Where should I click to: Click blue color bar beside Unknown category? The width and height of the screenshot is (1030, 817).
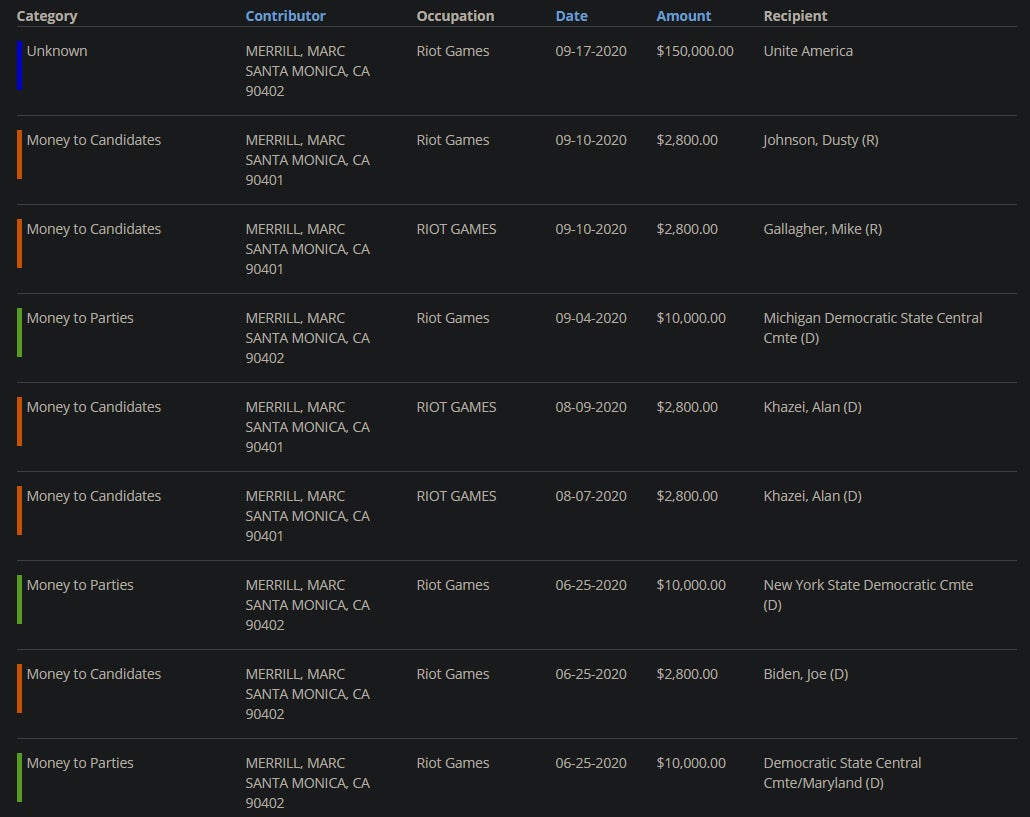(x=19, y=65)
